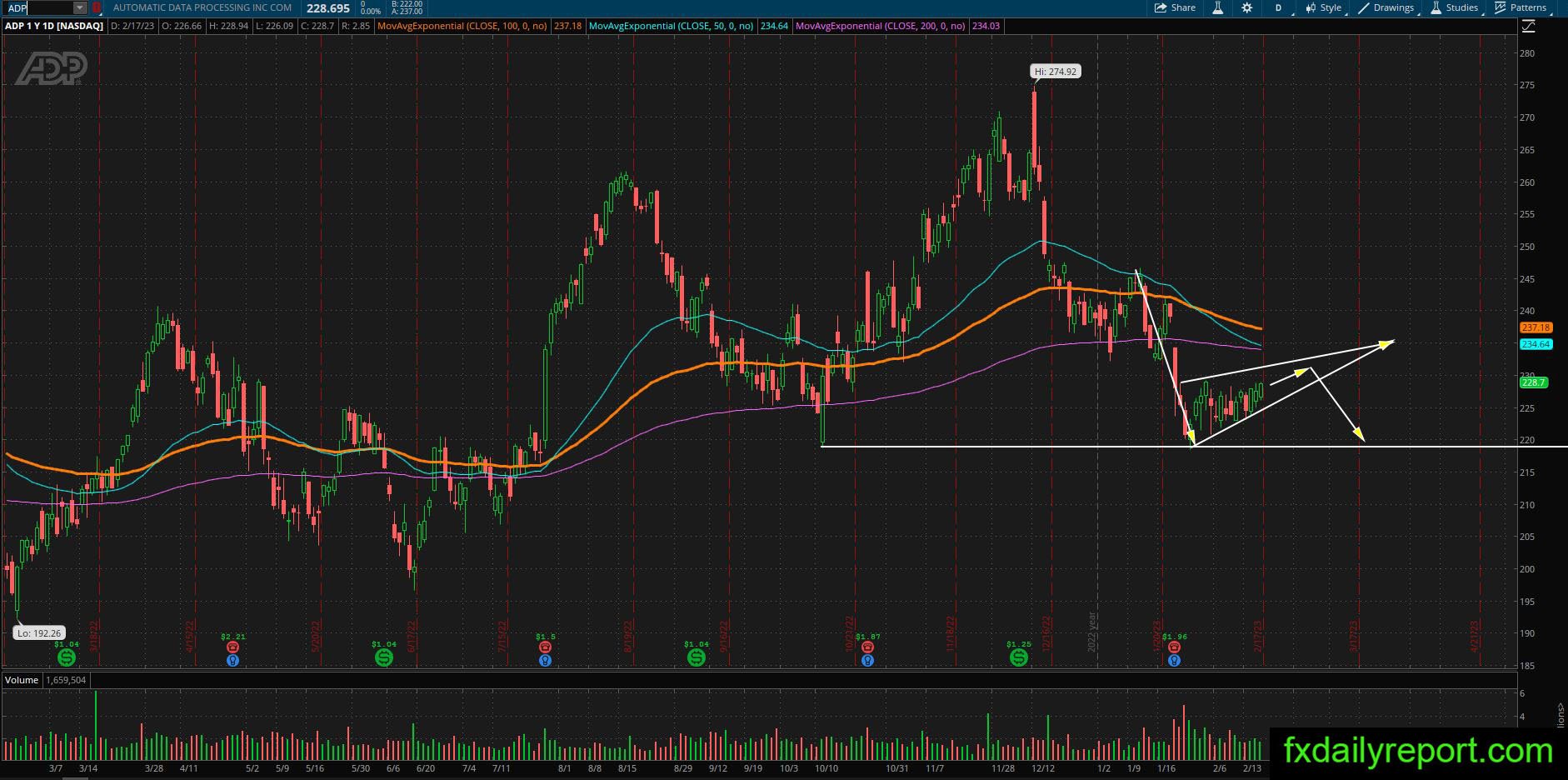Open chart settings with the gear icon
This screenshot has width=1568, height=780.
click(1246, 7)
